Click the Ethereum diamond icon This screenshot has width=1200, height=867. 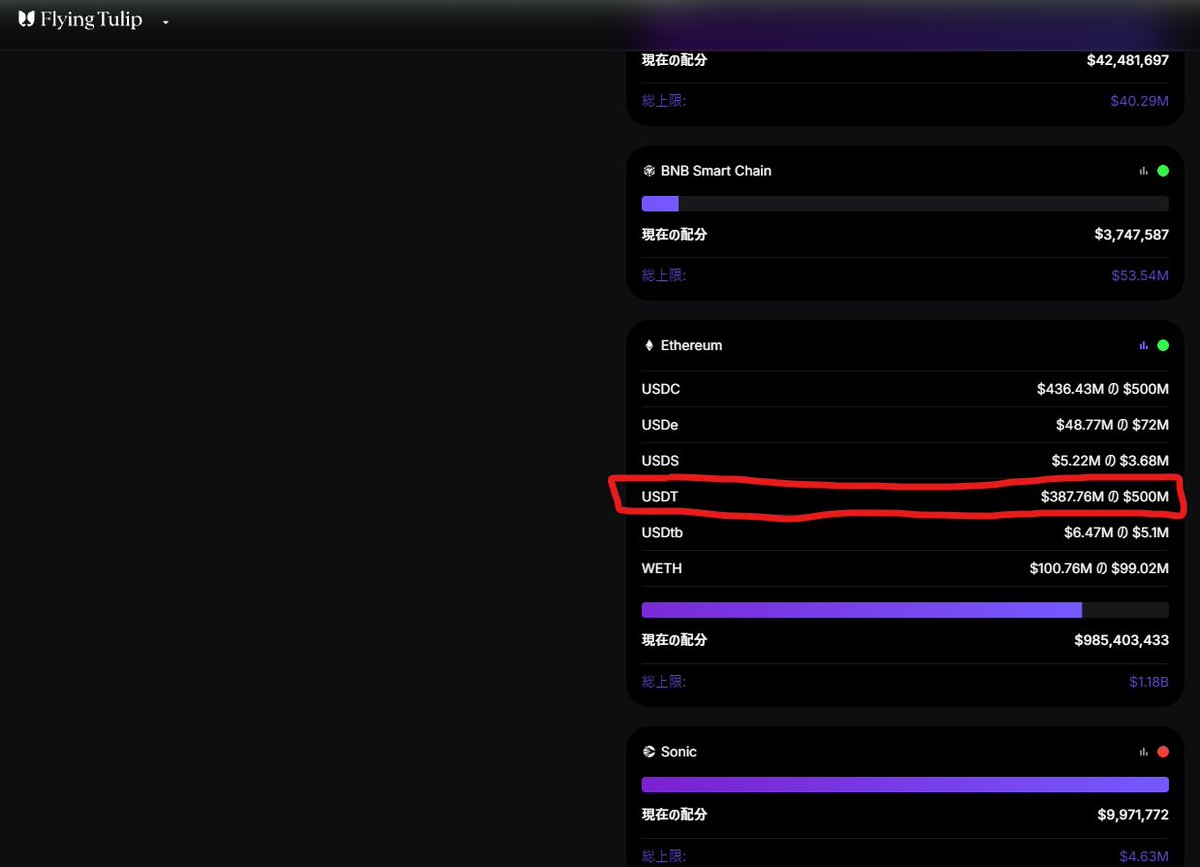coord(648,345)
